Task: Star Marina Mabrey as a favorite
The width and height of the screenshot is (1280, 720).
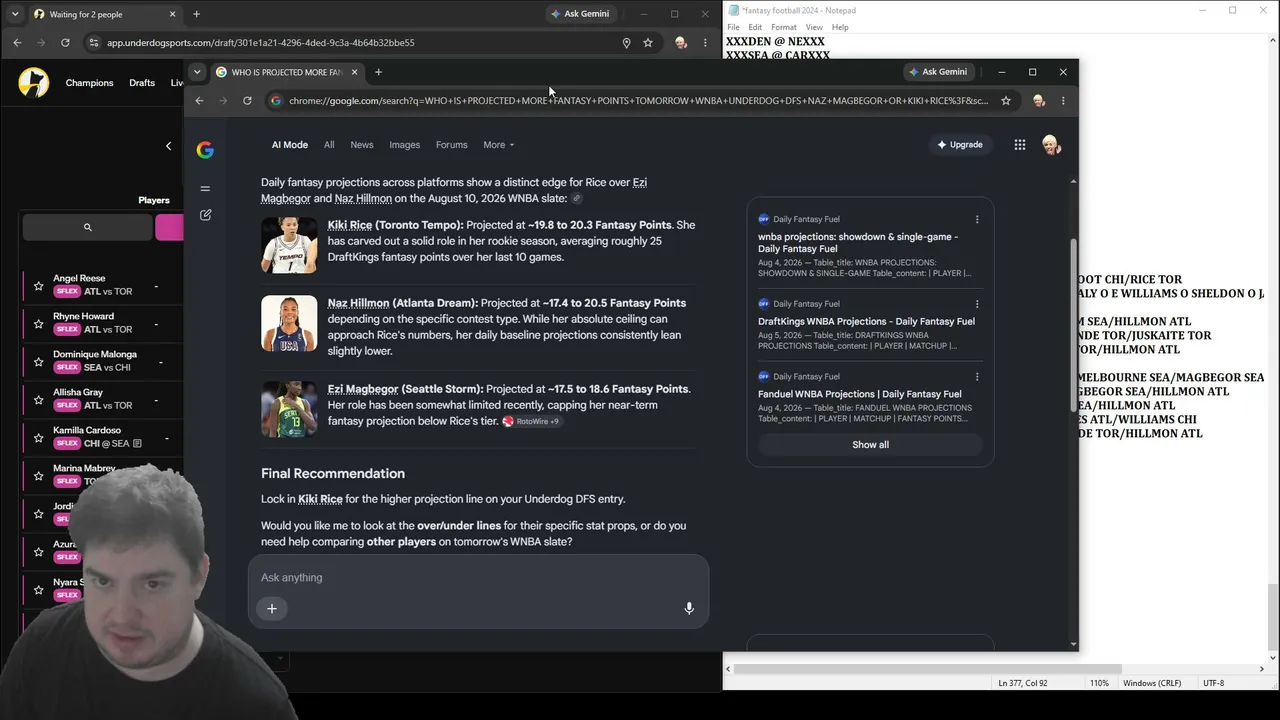Action: [x=38, y=476]
